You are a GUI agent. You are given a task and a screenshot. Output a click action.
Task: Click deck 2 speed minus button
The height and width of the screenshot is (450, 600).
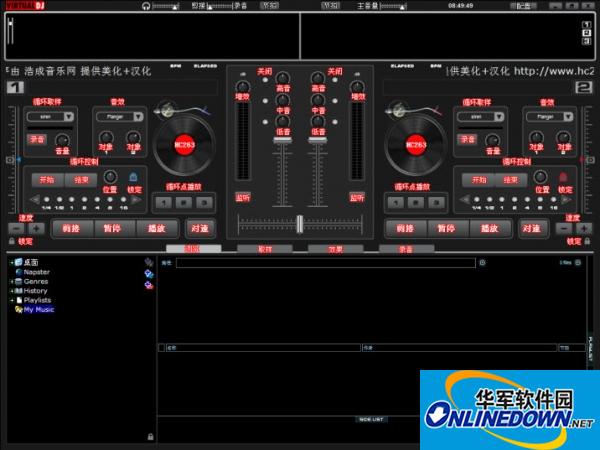564,229
